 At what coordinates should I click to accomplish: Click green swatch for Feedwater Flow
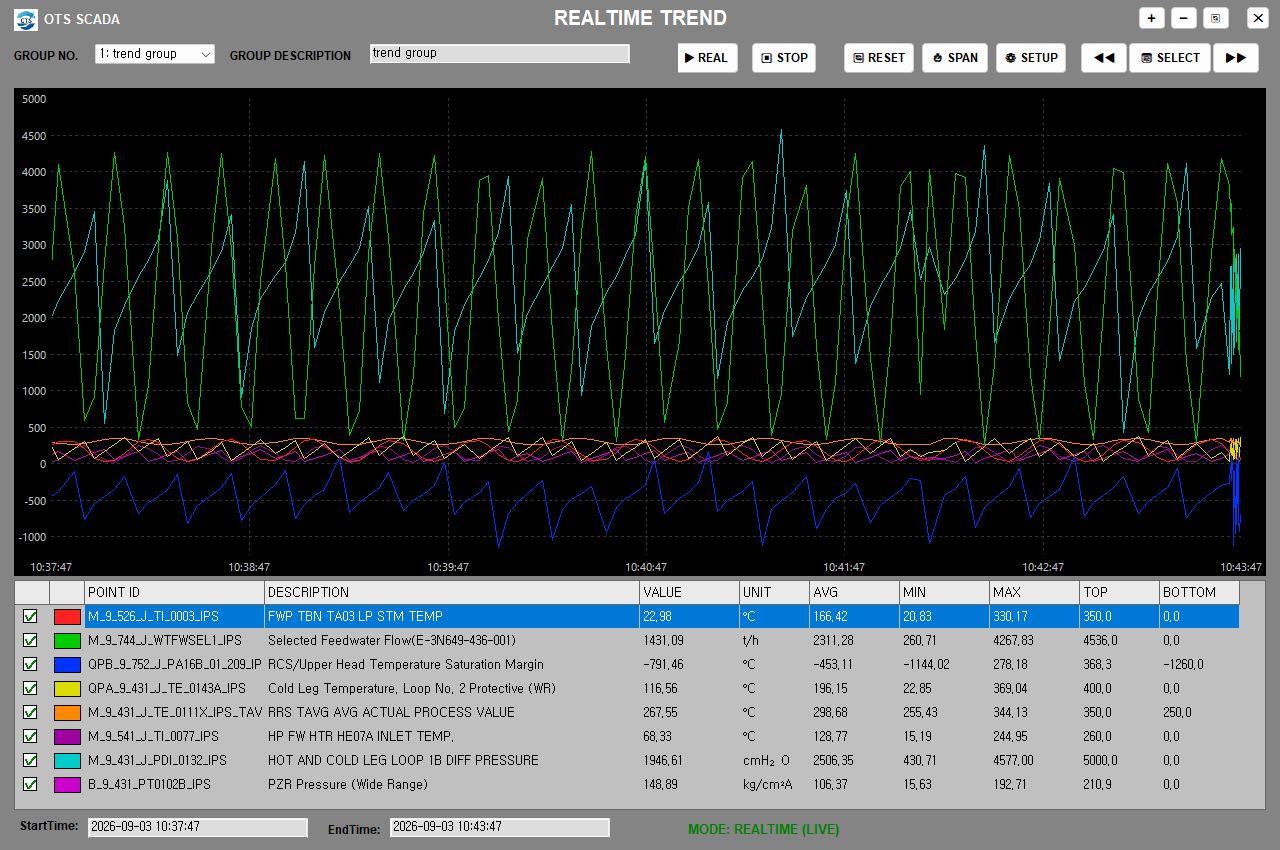[67, 641]
